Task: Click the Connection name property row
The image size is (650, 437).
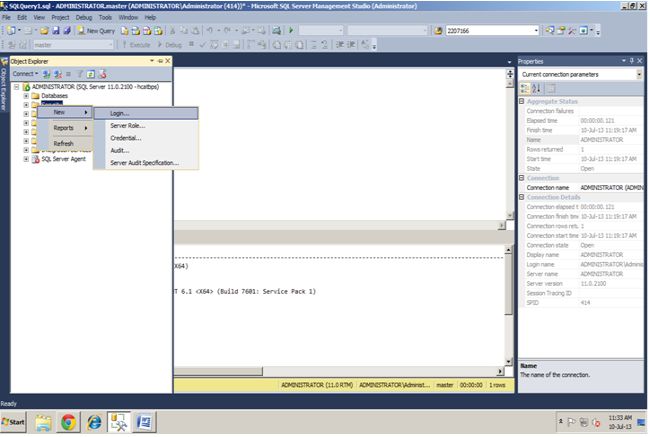Action: tap(582, 188)
